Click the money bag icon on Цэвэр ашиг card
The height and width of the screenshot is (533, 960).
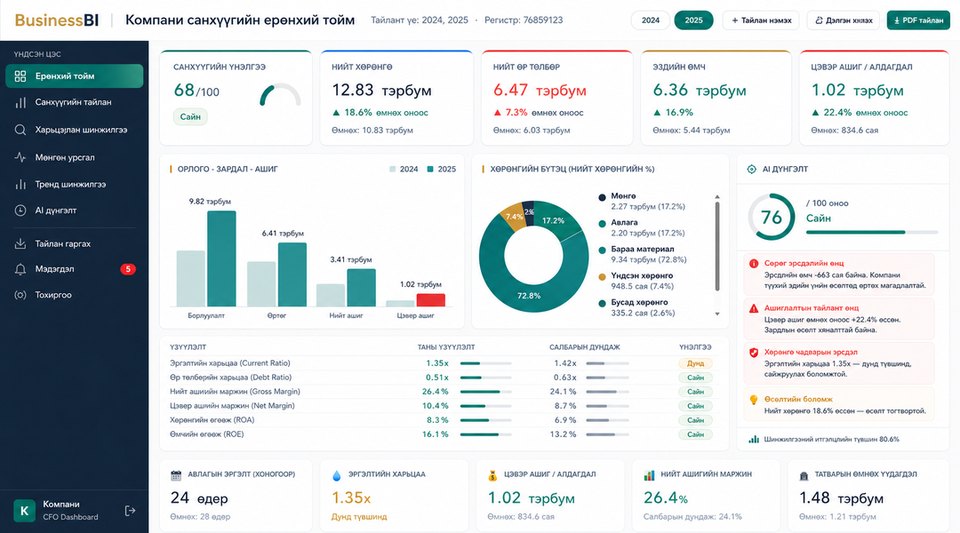coord(492,475)
